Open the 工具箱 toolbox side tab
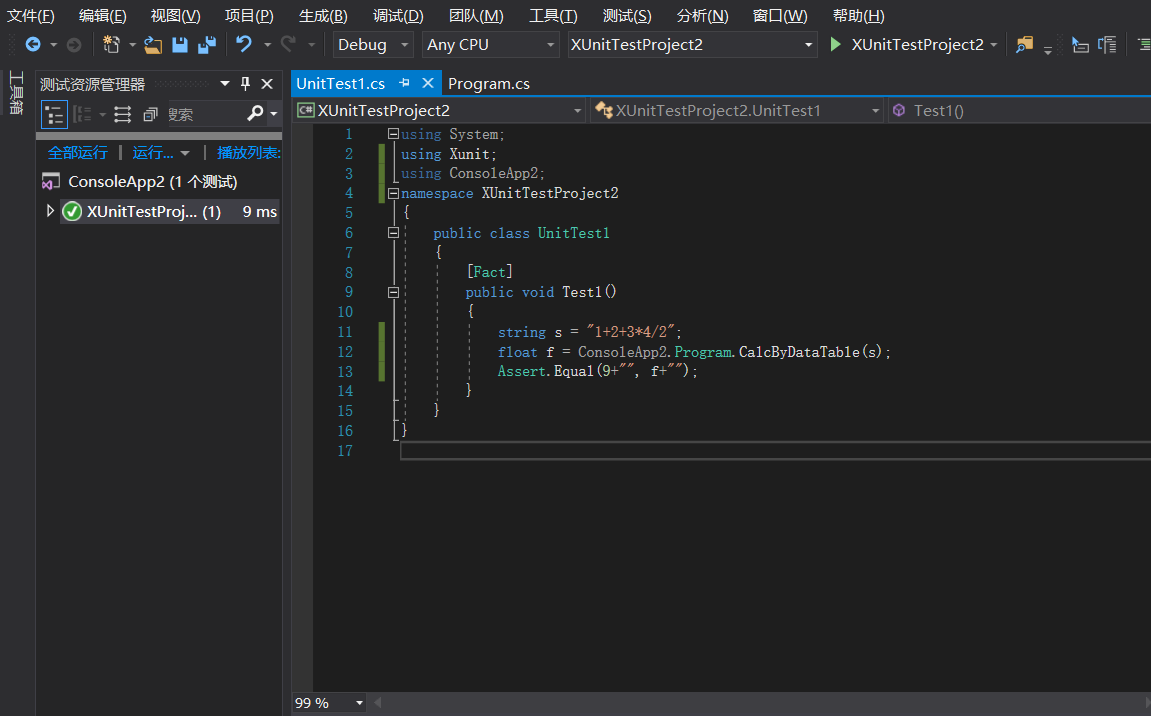 coord(16,93)
